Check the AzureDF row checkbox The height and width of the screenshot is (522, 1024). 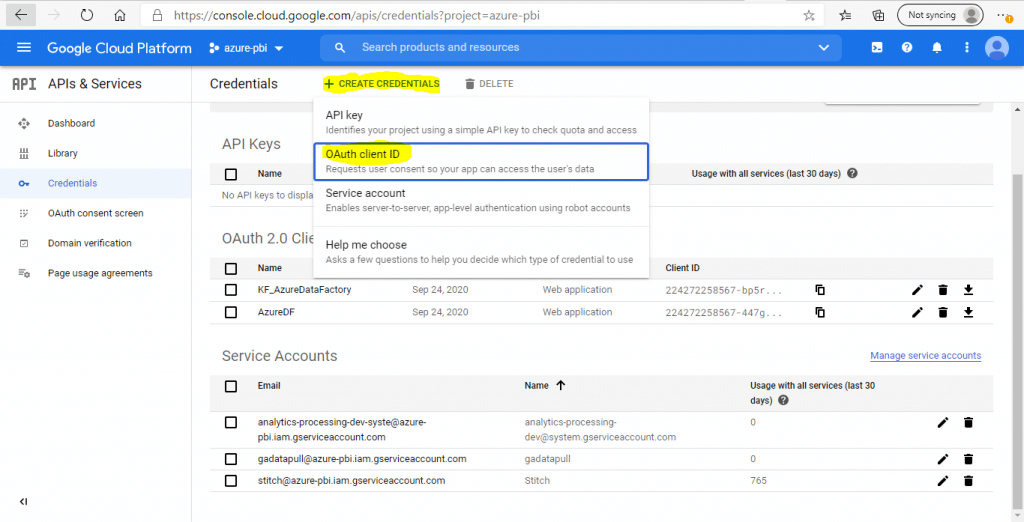[x=231, y=312]
